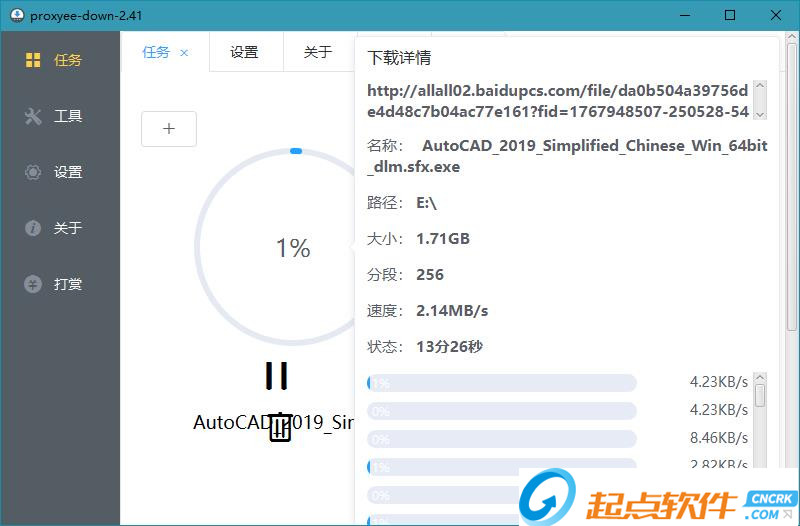The width and height of the screenshot is (800, 526).
Task: Click first segment progress bar at 1%
Action: click(502, 383)
